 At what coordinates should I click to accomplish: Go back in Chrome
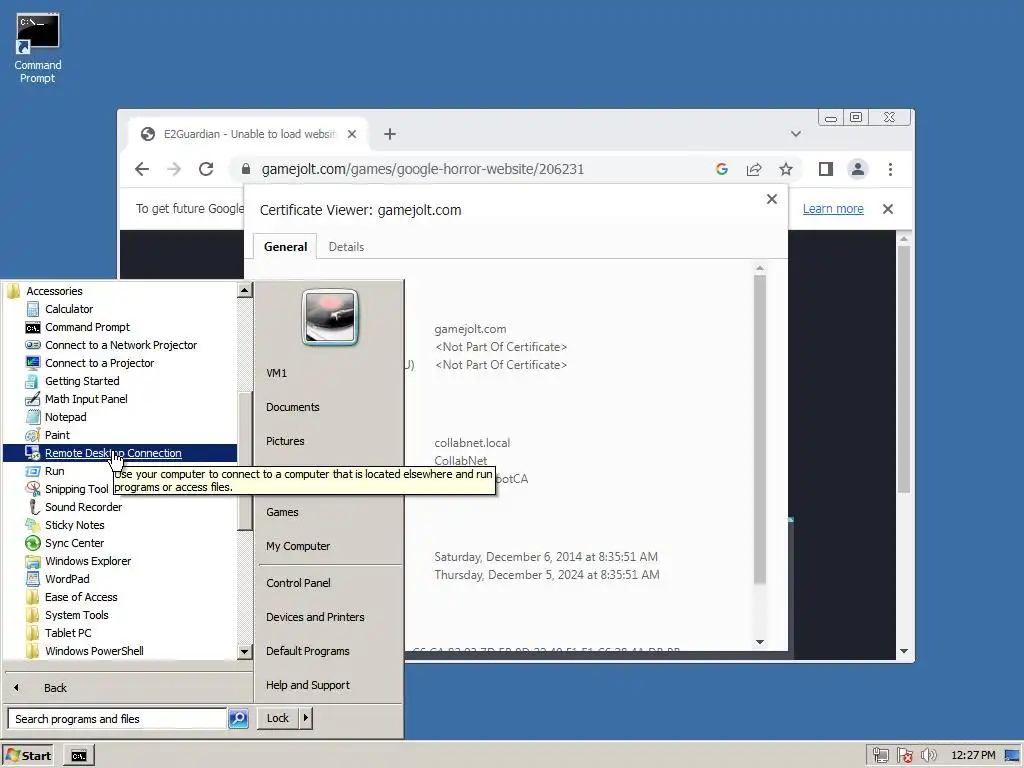pos(142,169)
